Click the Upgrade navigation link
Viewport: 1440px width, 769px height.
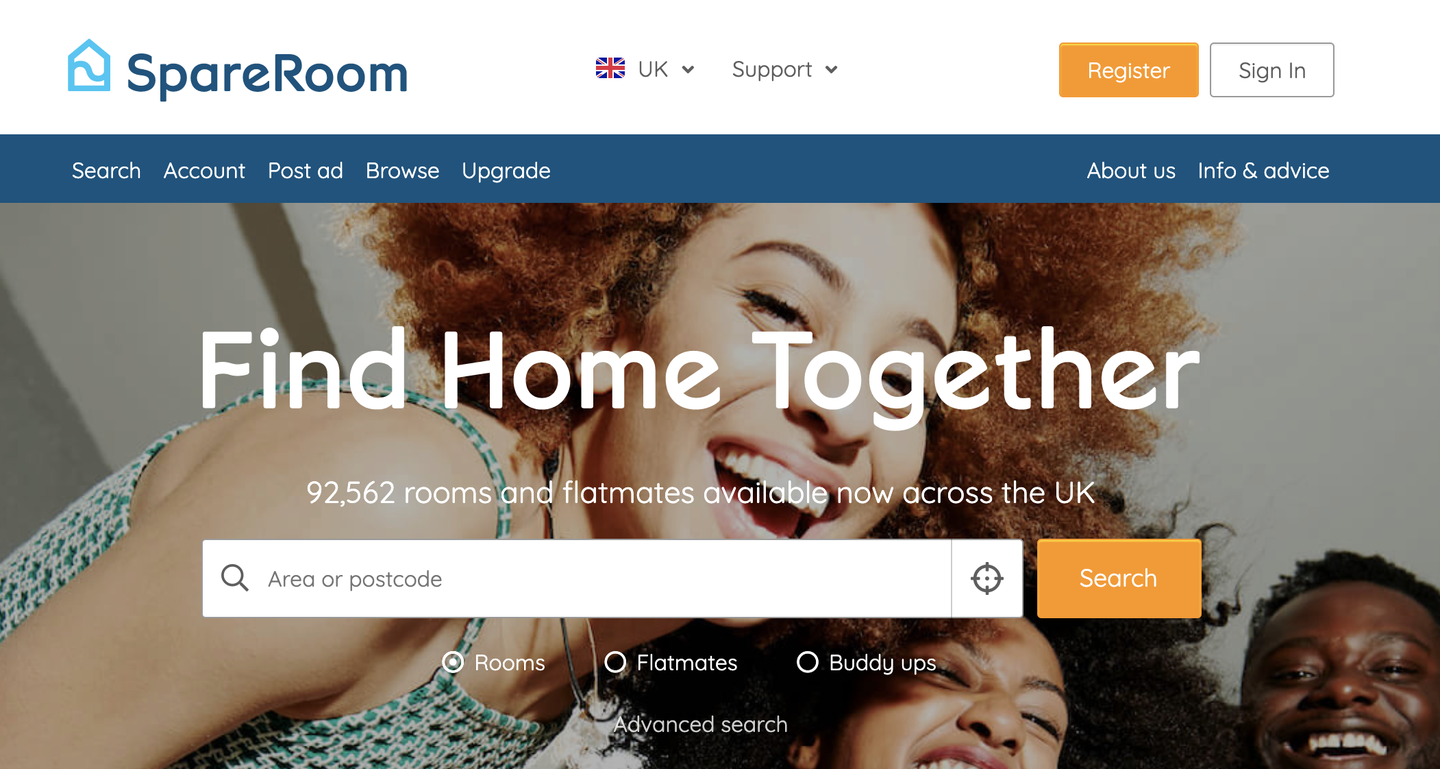[x=506, y=171]
